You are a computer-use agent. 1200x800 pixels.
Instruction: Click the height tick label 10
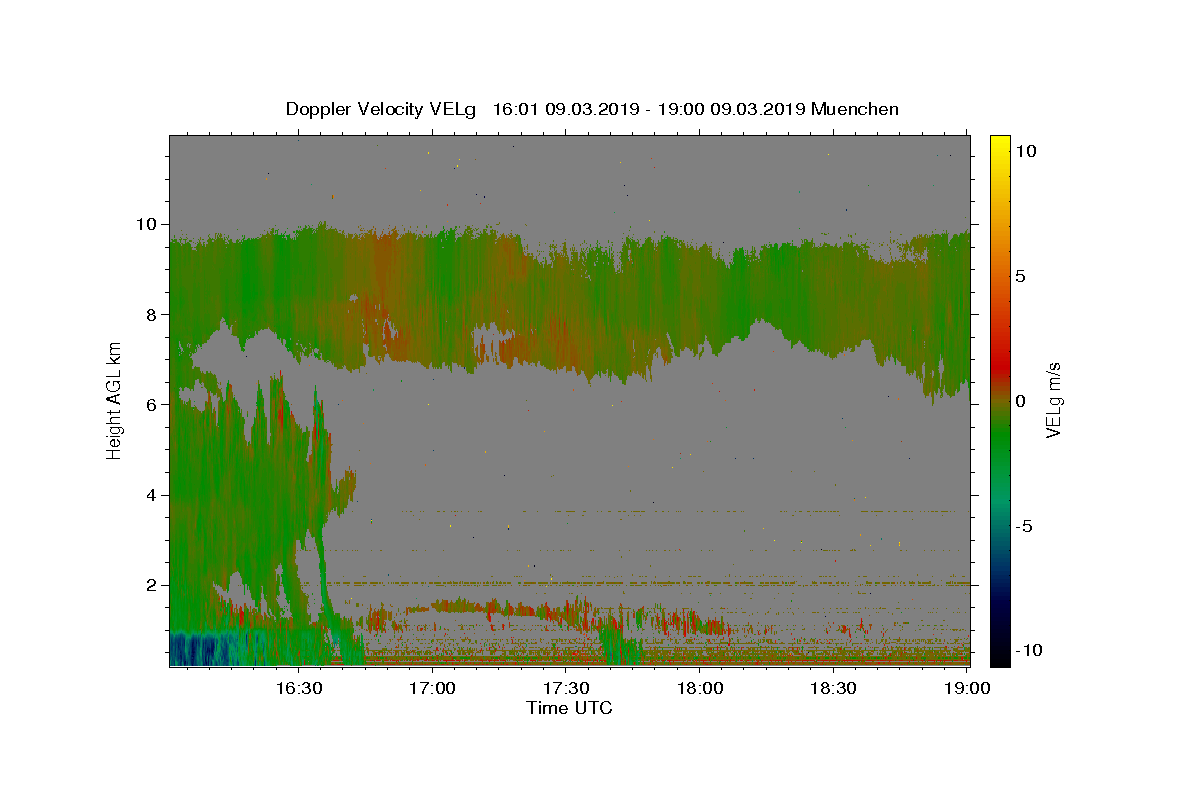(x=147, y=224)
